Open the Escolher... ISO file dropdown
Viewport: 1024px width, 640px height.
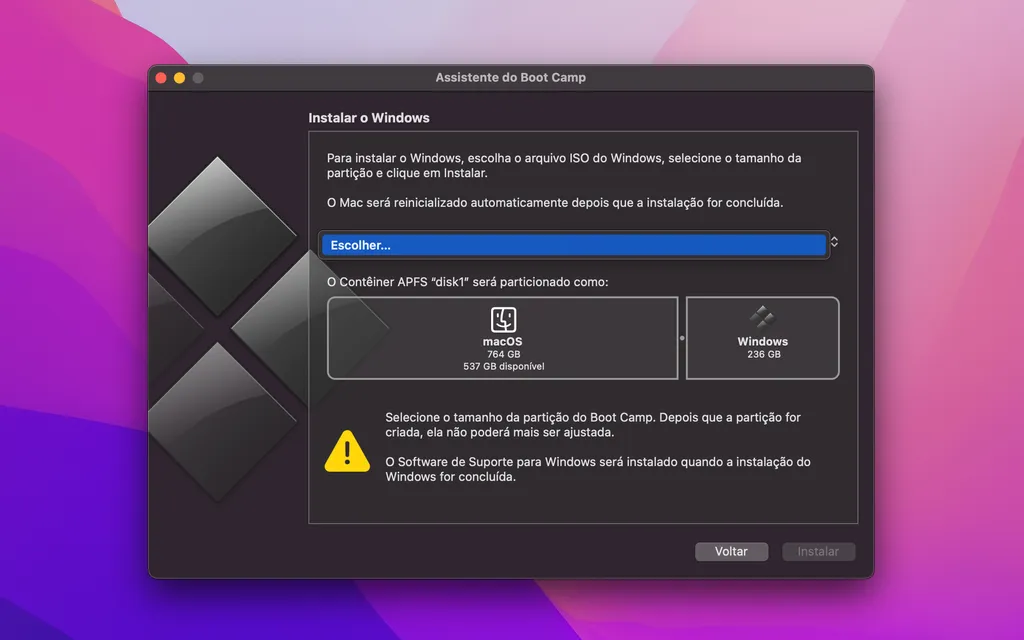pyautogui.click(x=574, y=246)
